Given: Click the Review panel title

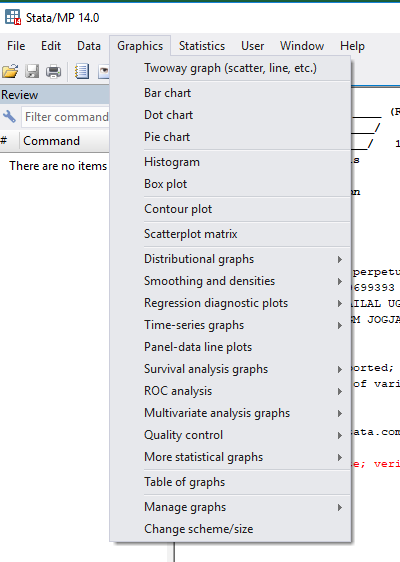Looking at the screenshot, I should pos(19,95).
